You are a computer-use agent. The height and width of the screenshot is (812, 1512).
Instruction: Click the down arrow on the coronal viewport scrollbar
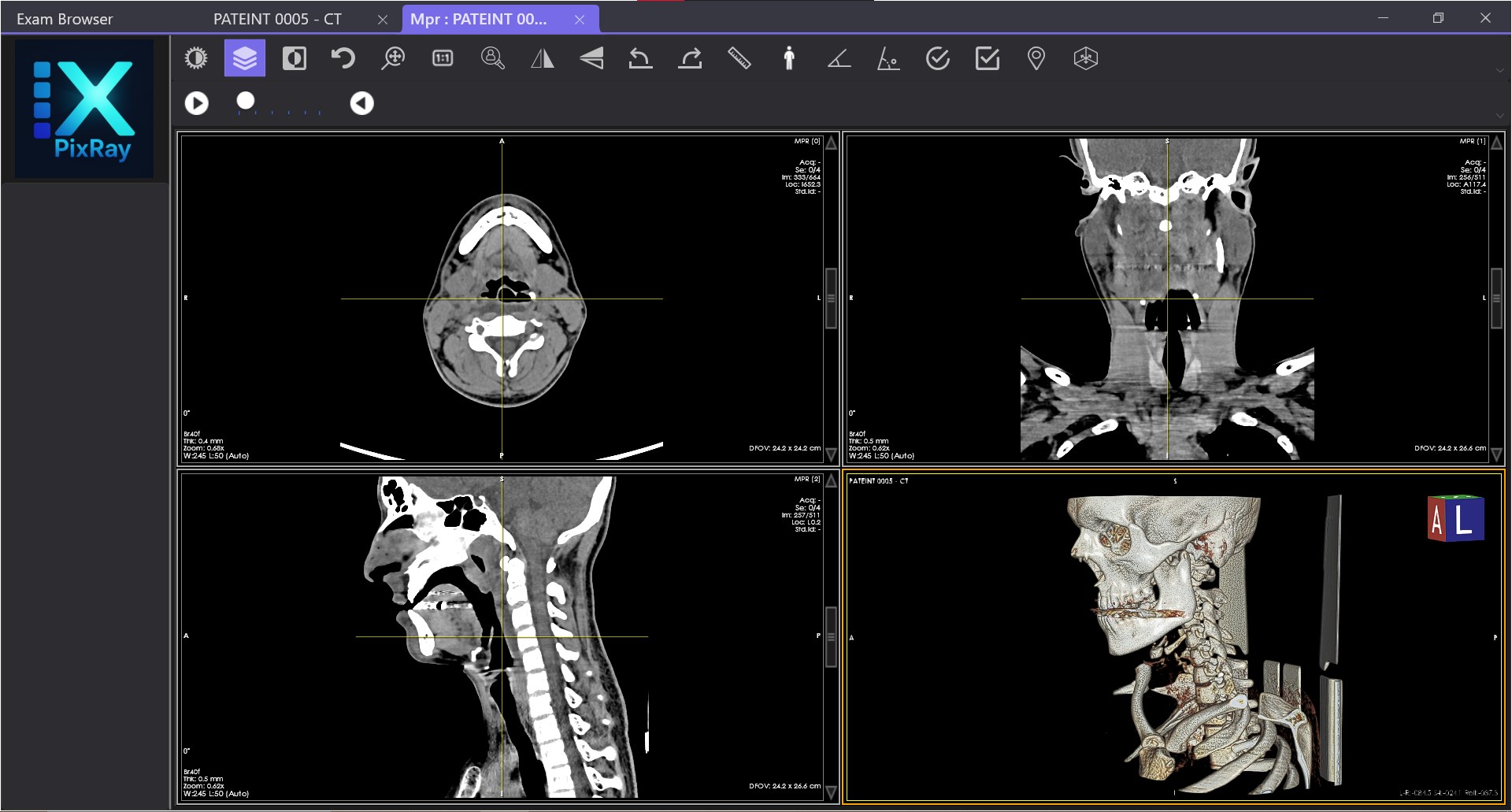point(1495,455)
